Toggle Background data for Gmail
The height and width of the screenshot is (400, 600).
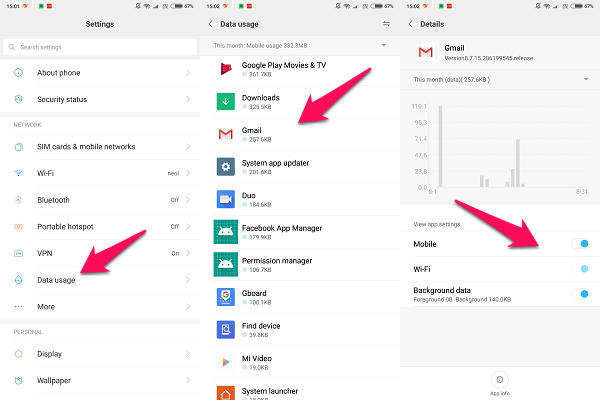[x=580, y=294]
